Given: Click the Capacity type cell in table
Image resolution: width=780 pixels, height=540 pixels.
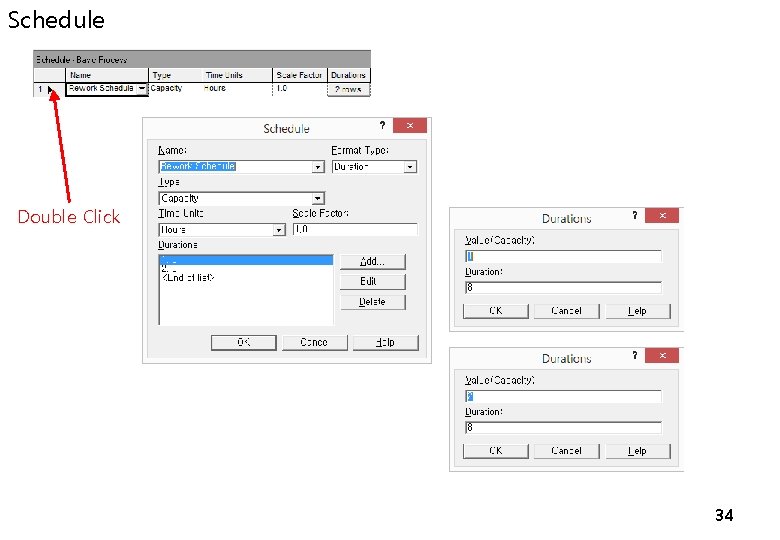Looking at the screenshot, I should pos(176,89).
